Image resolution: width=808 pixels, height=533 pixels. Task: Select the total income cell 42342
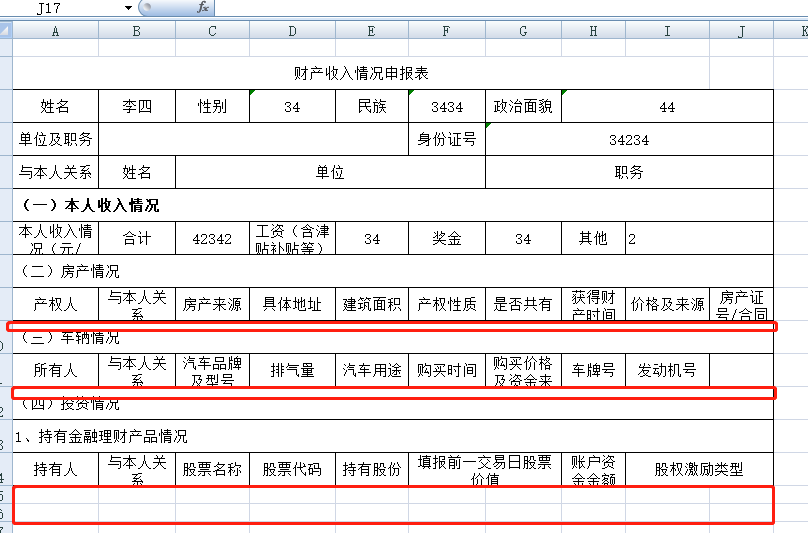[212, 239]
